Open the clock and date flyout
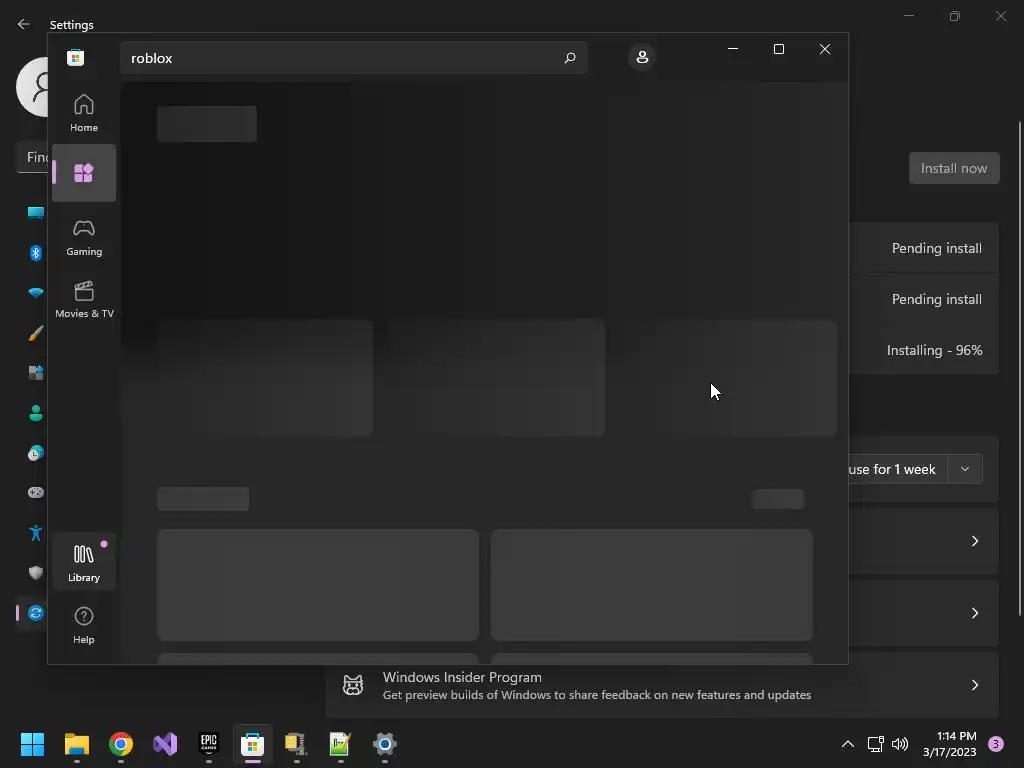This screenshot has width=1024, height=768. tap(950, 744)
